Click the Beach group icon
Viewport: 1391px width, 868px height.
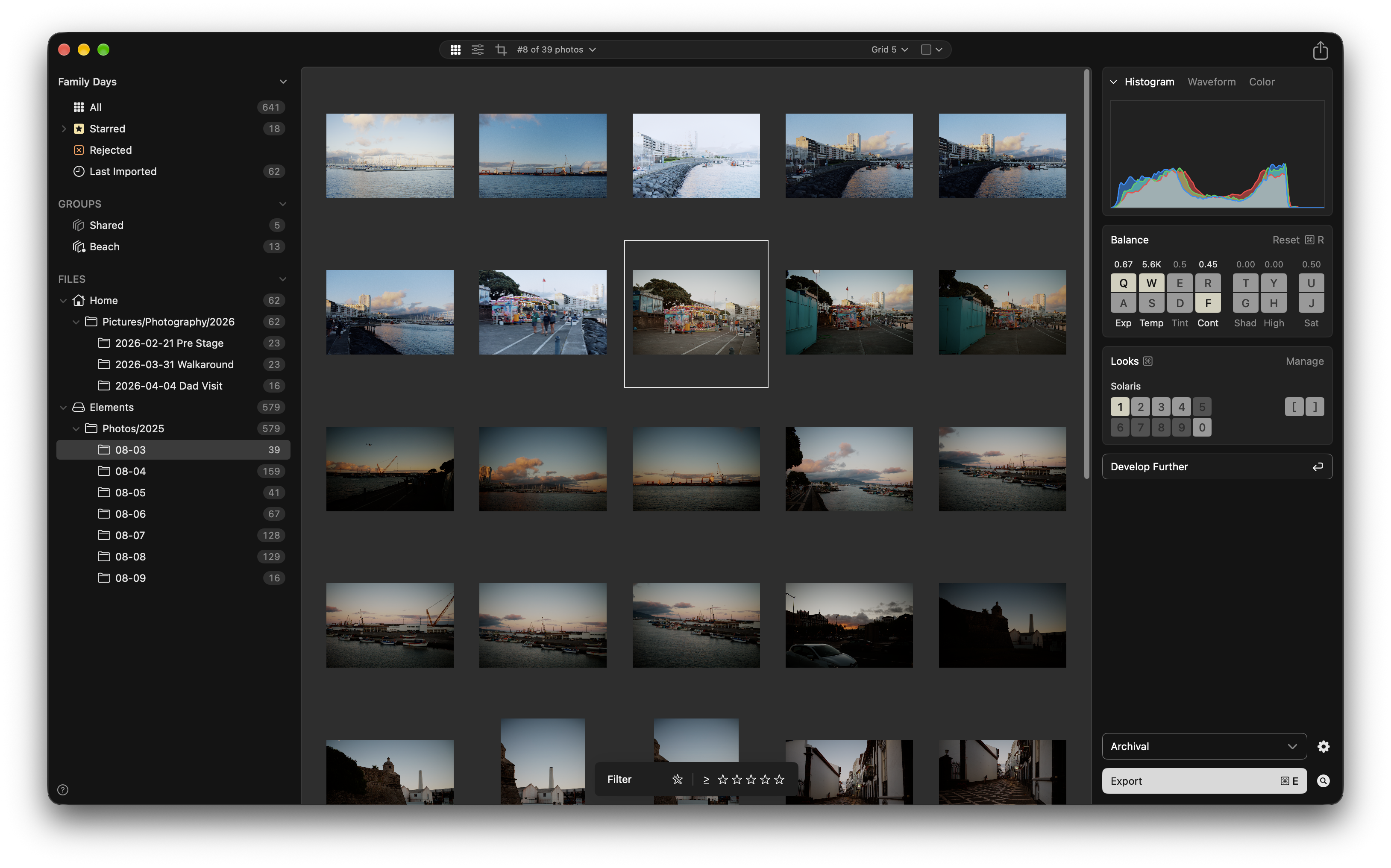79,246
